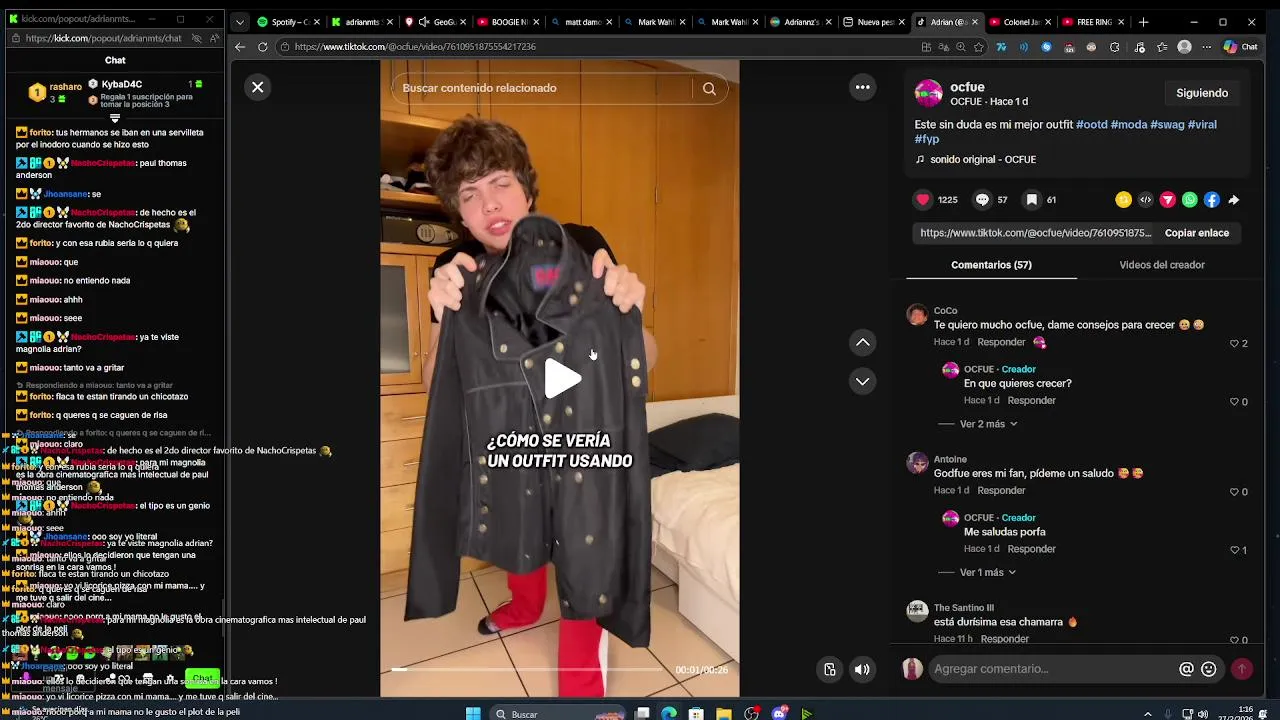
Task: Click the embed code icon
Action: tap(1145, 200)
